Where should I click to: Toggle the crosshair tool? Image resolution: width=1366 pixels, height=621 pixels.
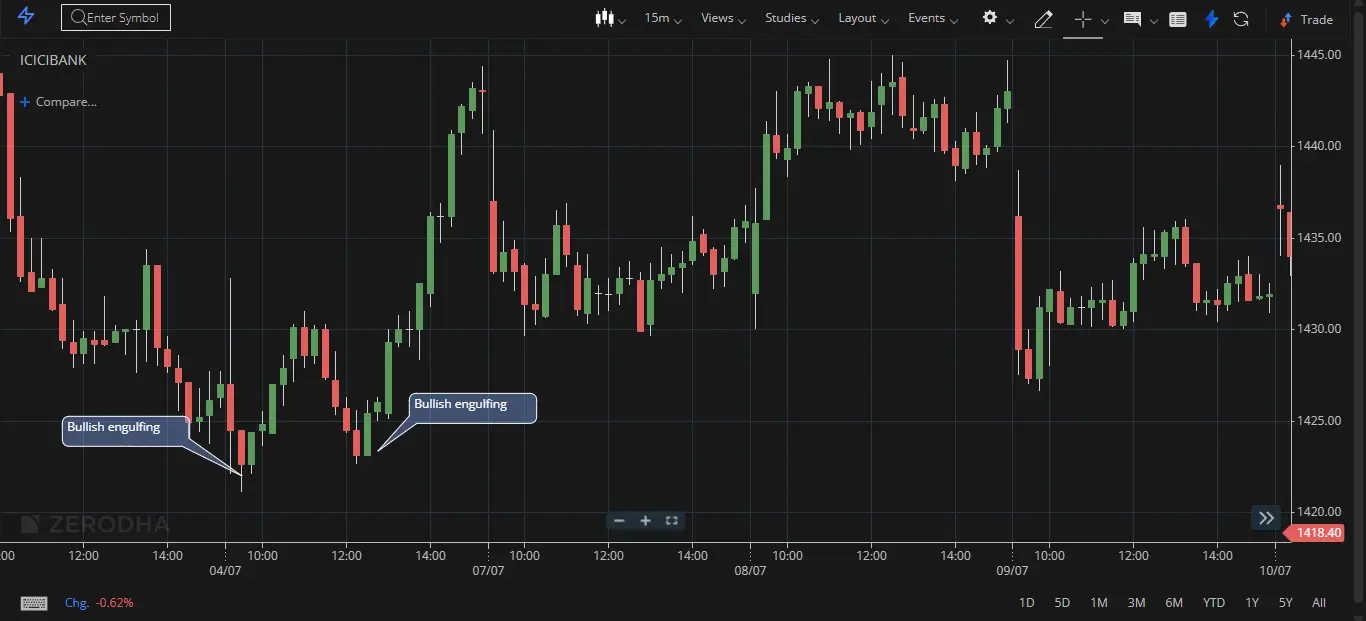pyautogui.click(x=1082, y=18)
